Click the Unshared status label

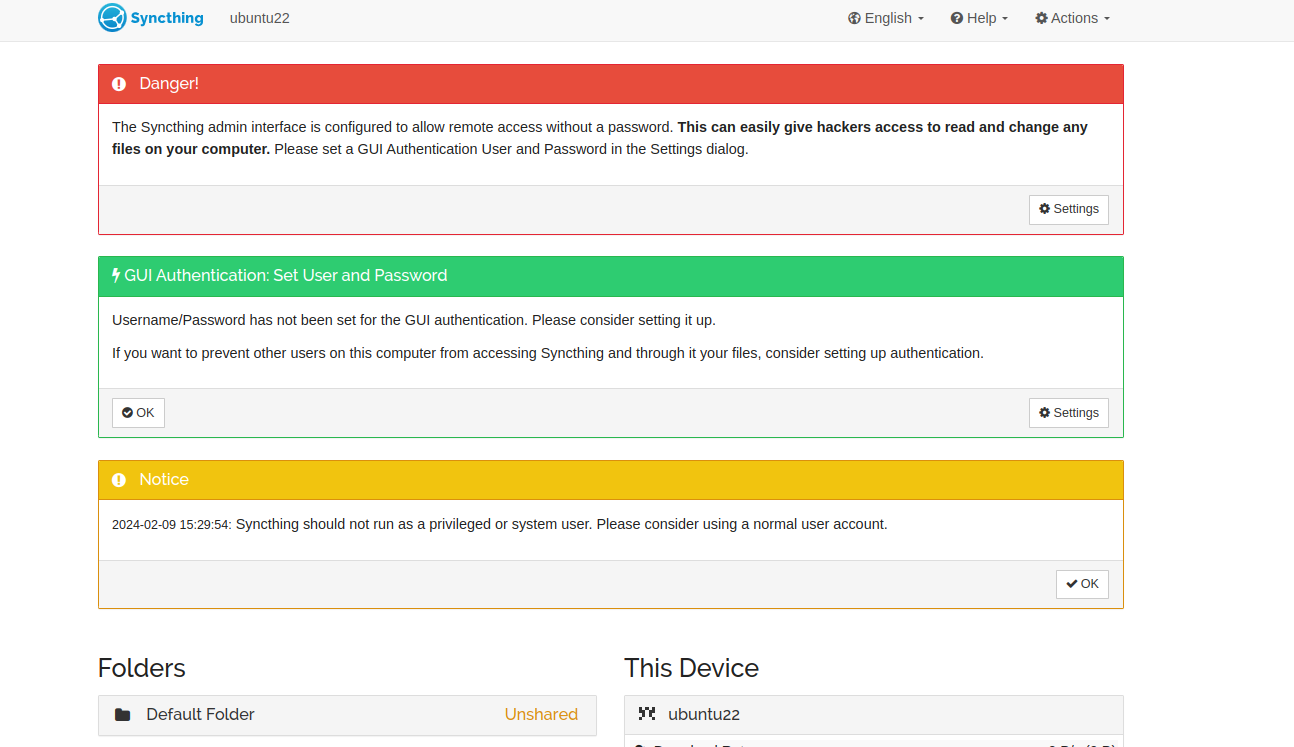(x=541, y=714)
